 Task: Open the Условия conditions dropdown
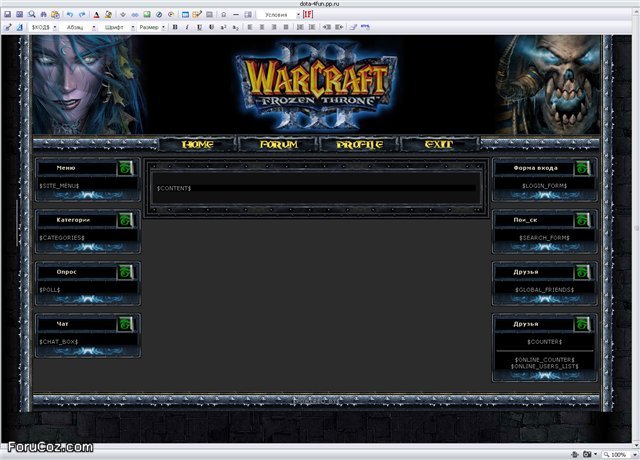coord(279,15)
